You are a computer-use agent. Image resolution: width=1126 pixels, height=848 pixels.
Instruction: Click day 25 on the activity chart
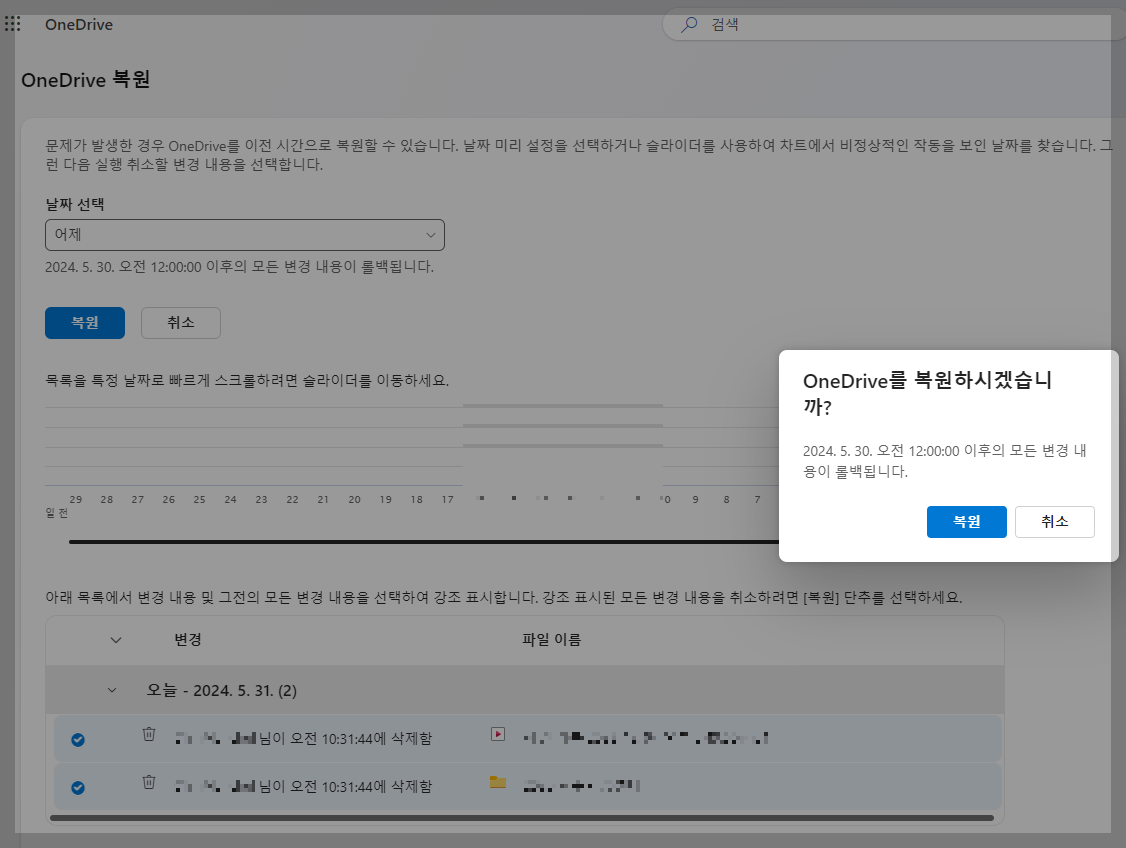[x=200, y=499]
